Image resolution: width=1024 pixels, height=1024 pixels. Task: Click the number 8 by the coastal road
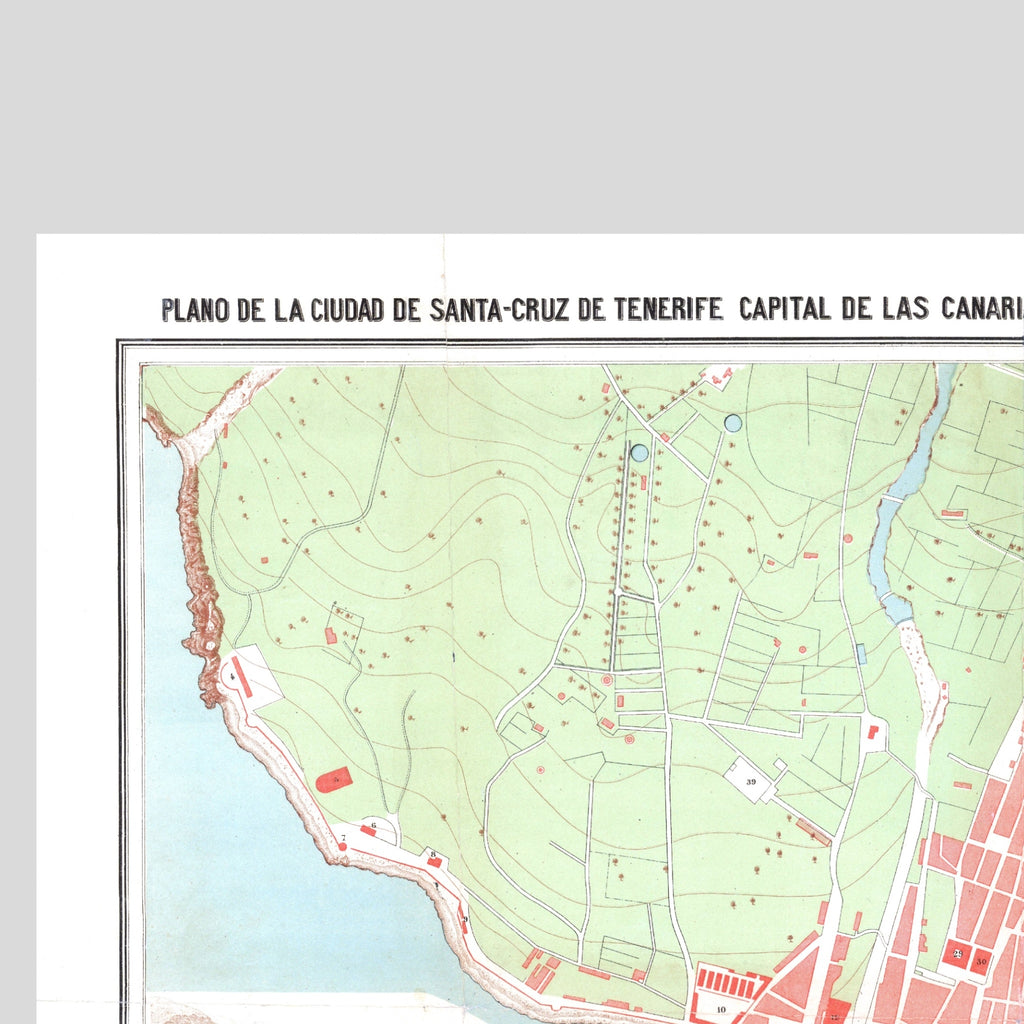432,854
